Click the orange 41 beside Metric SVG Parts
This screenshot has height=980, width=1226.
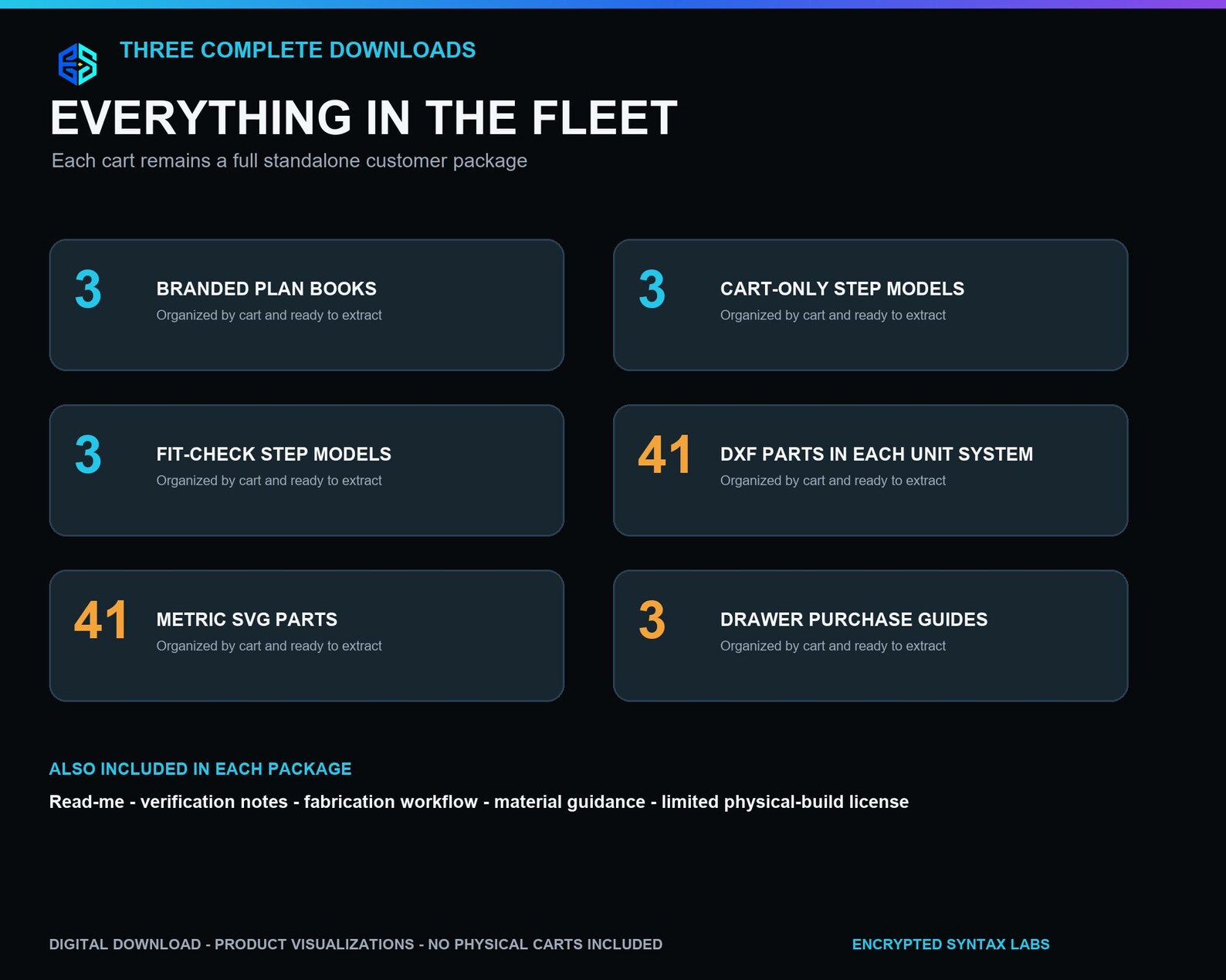coord(100,620)
